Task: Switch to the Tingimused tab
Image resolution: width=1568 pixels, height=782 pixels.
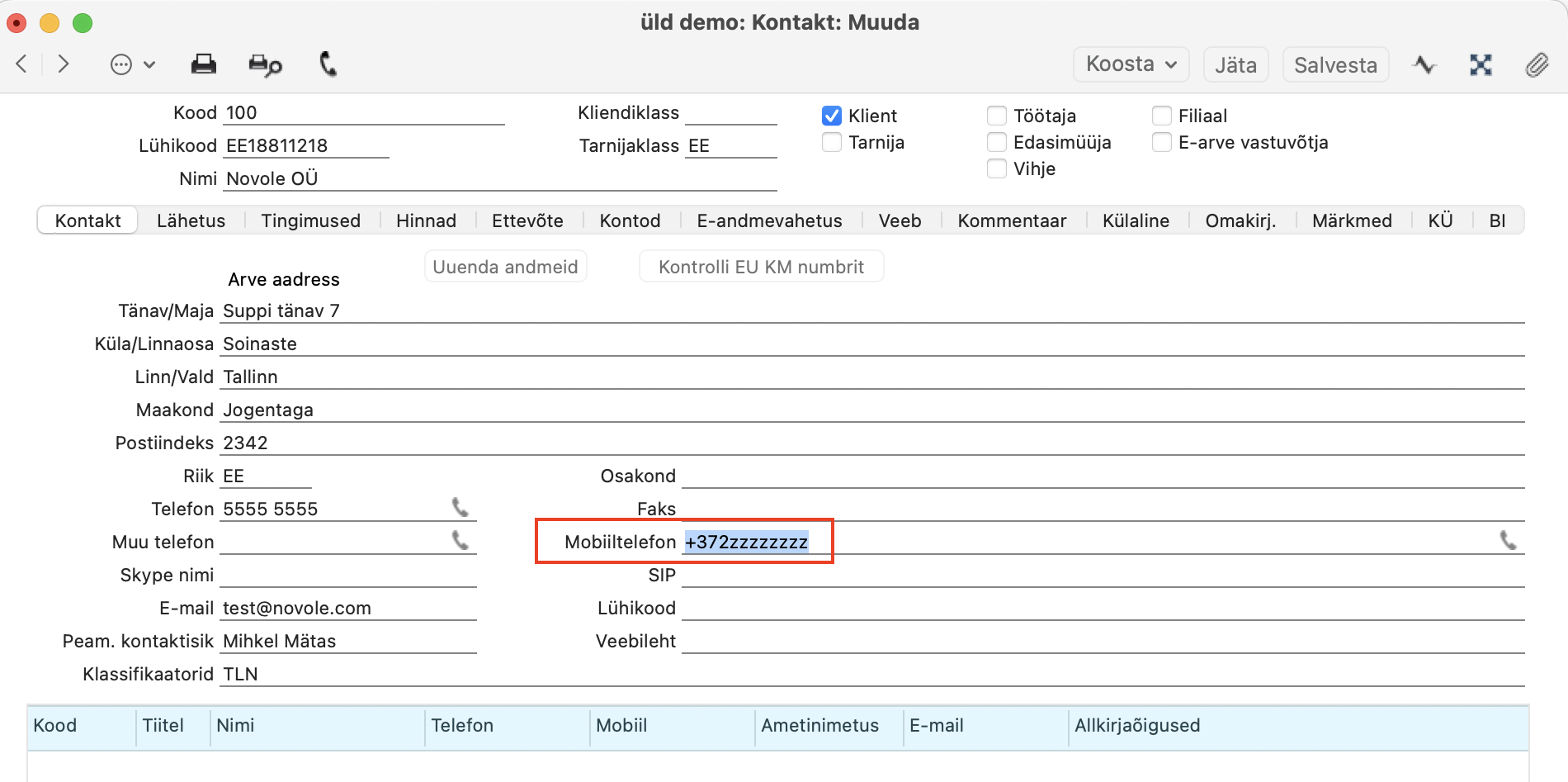Action: click(310, 220)
